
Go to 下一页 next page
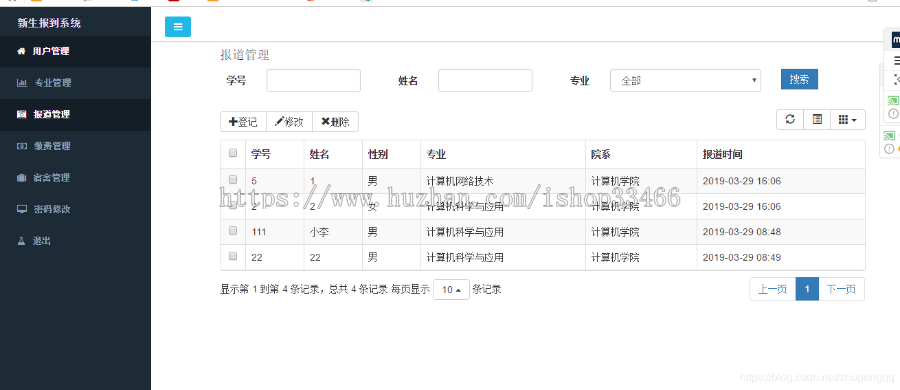841,289
